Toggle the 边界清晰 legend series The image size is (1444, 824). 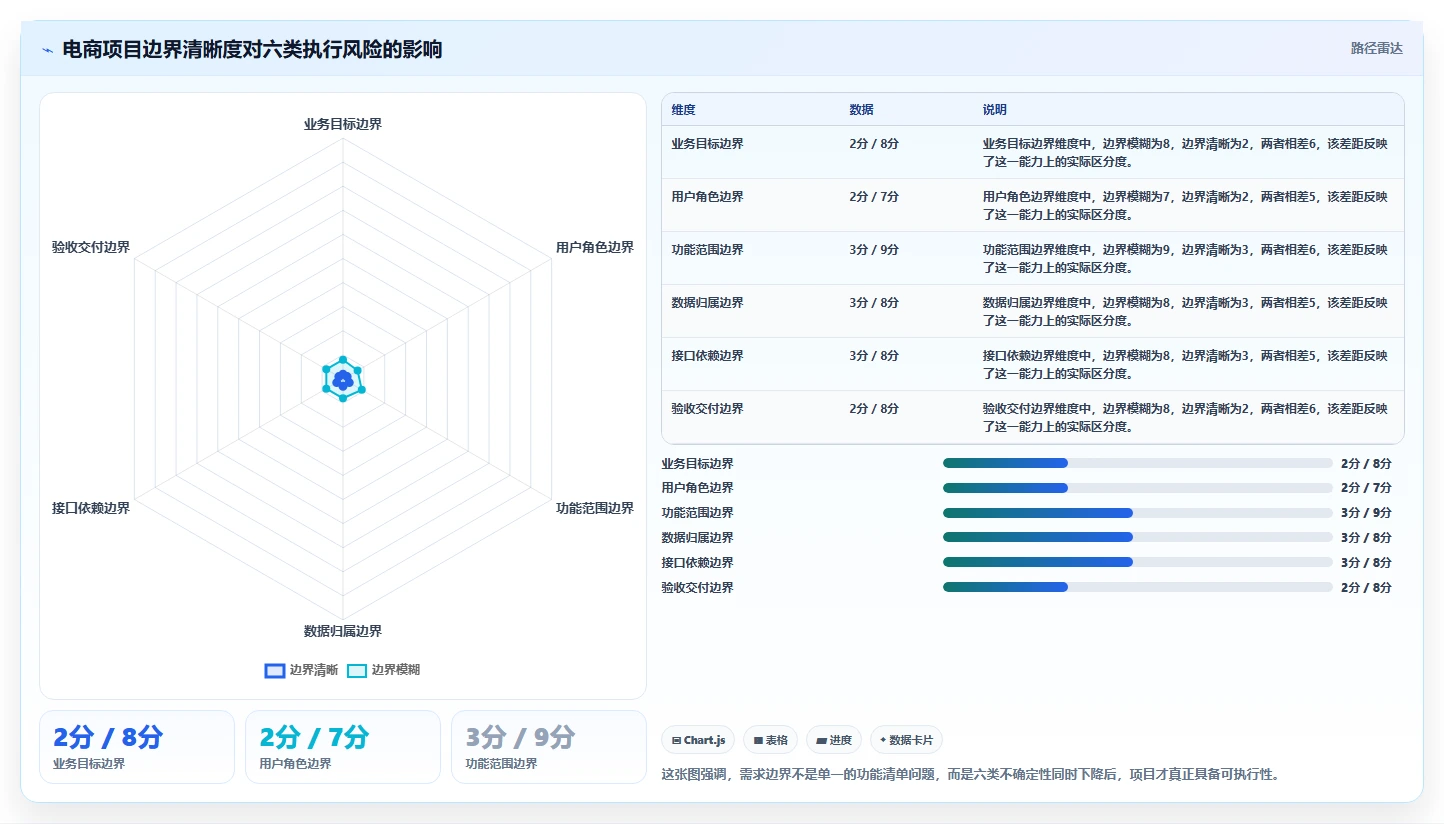(301, 670)
